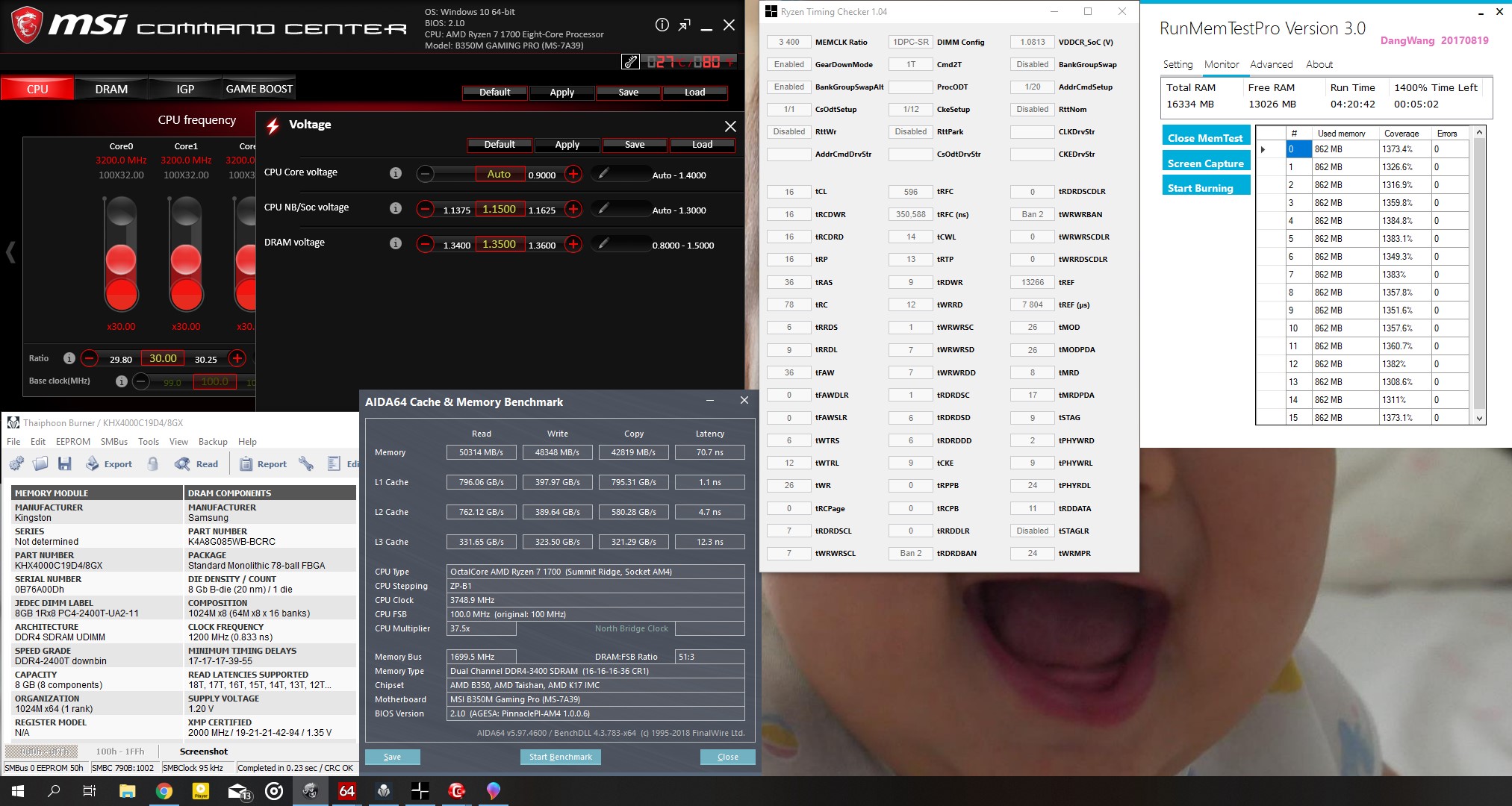This screenshot has width=1512, height=806.
Task: Click the Core1 frequency slider knob
Action: (186, 260)
